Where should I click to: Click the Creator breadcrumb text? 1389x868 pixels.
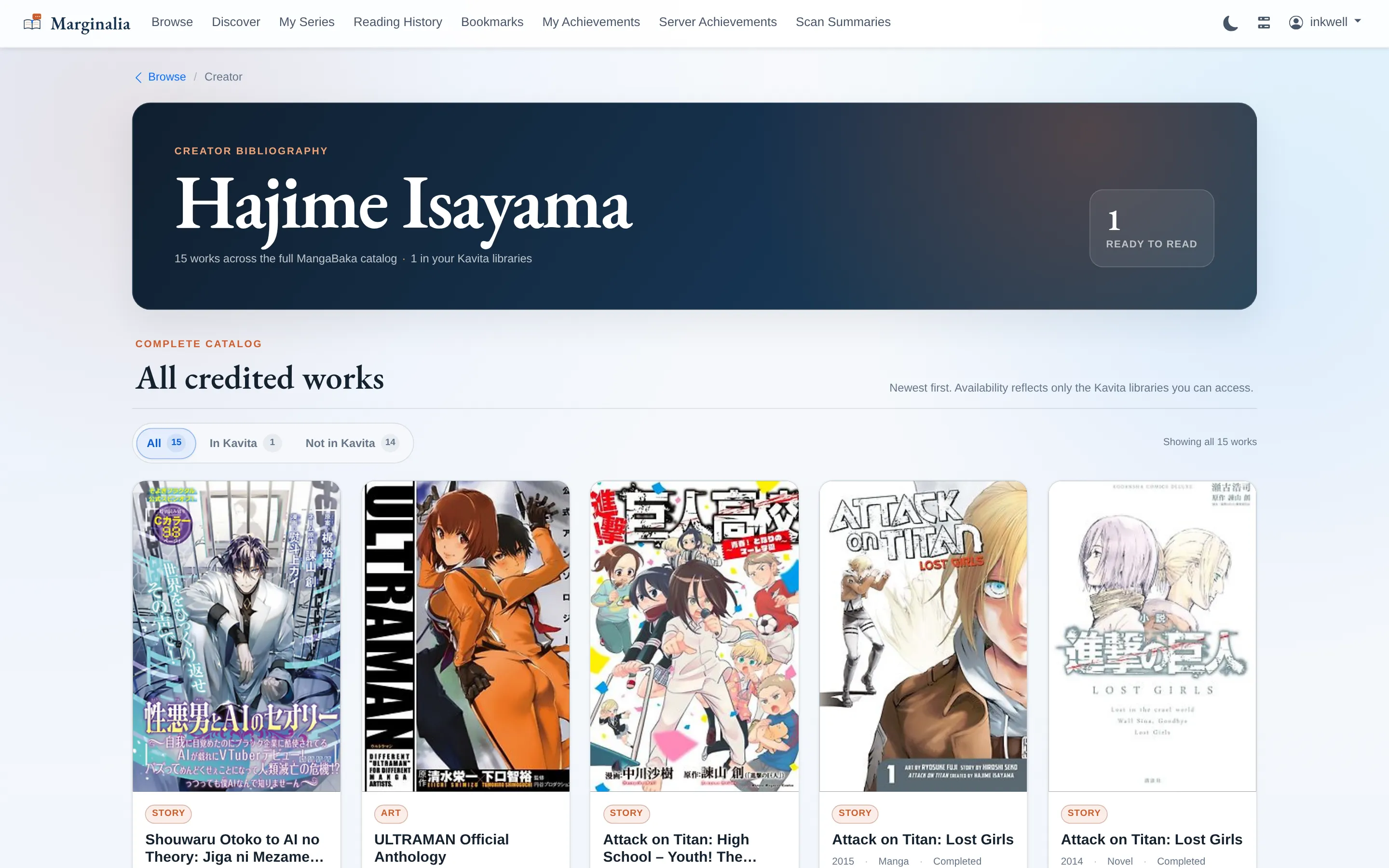pos(223,77)
